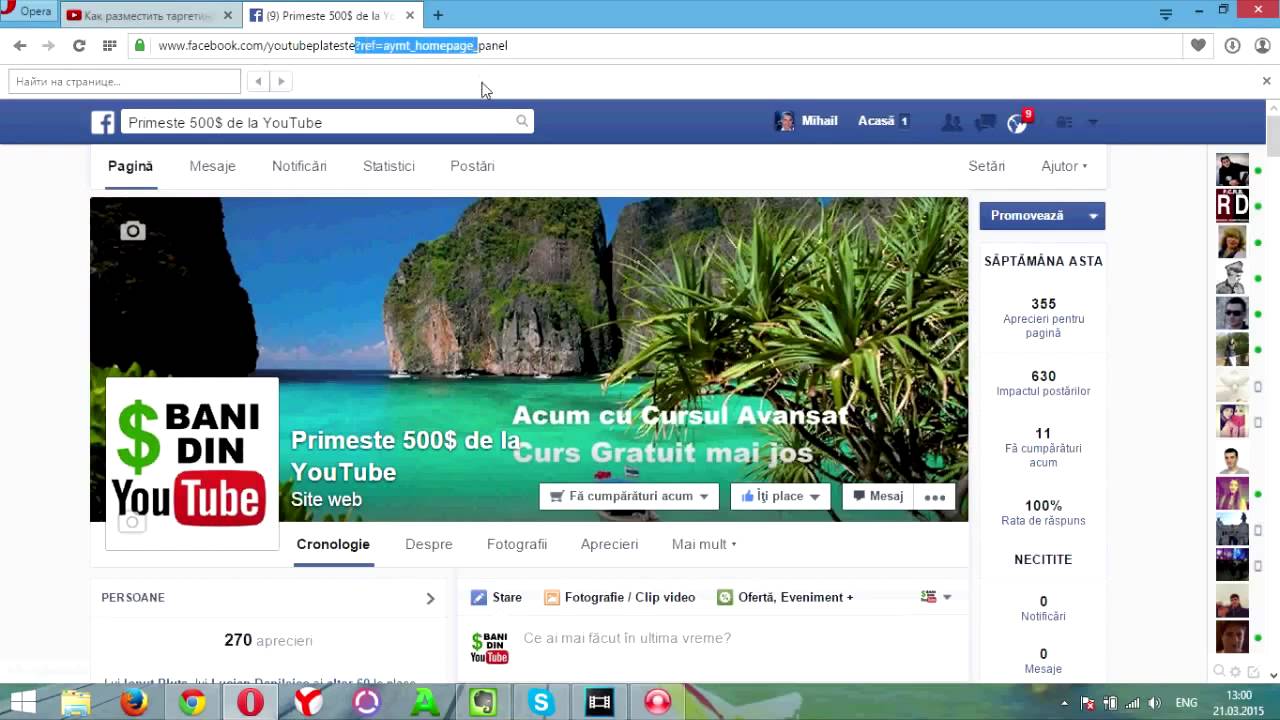Screen dimensions: 1280x720
Task: Reload the page with refresh icon
Action: [79, 45]
